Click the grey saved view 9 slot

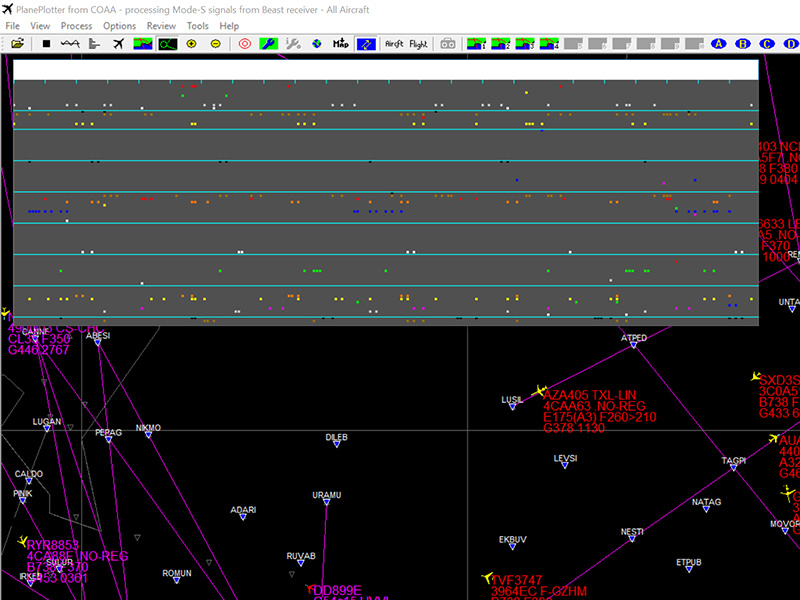pyautogui.click(x=670, y=44)
